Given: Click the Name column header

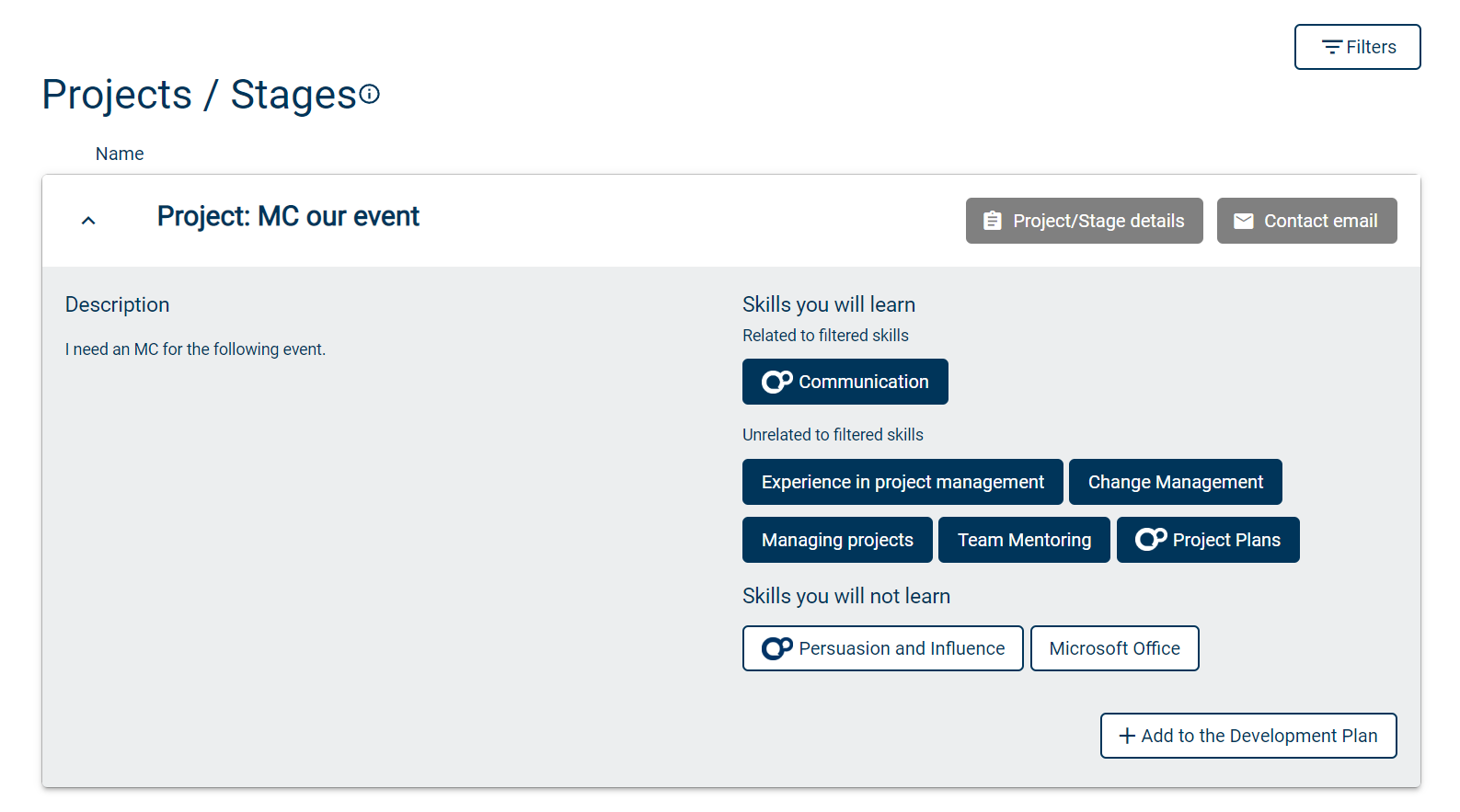Looking at the screenshot, I should tap(120, 154).
